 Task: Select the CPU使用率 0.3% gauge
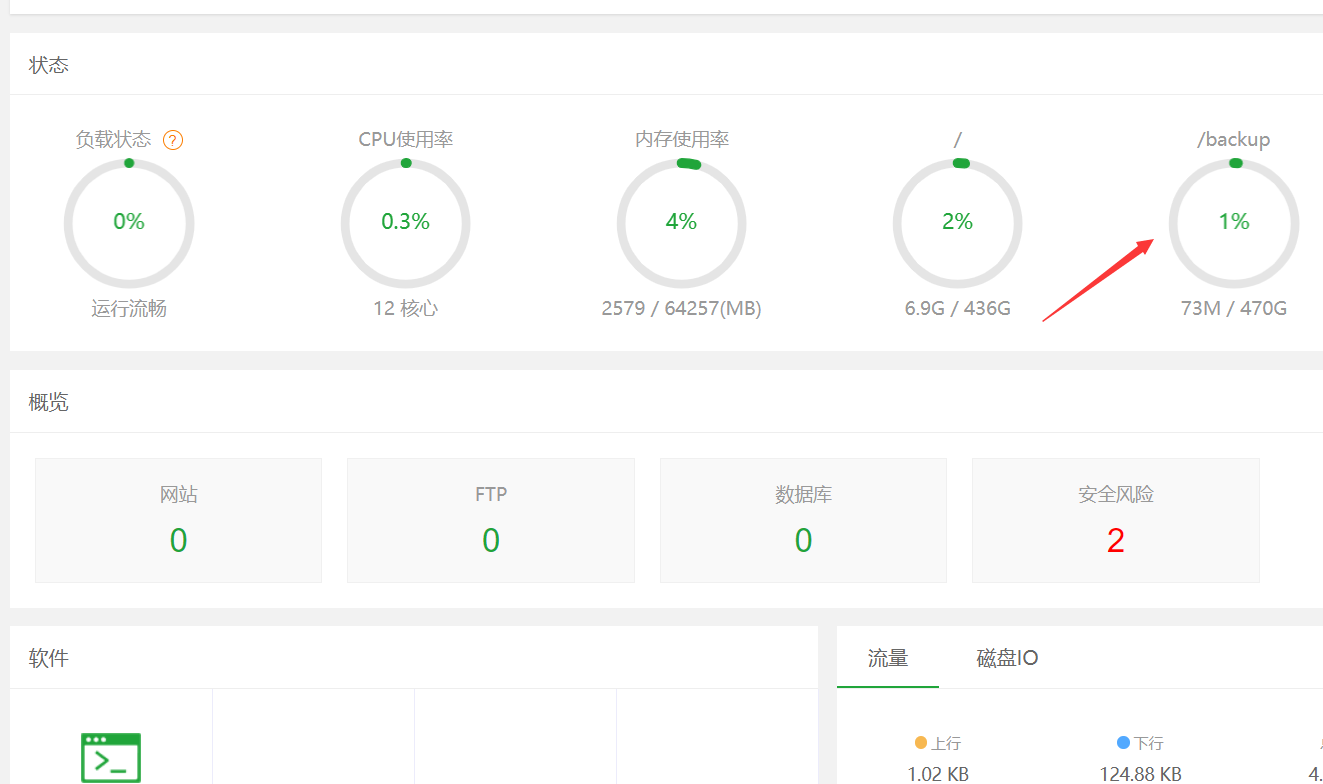point(405,222)
